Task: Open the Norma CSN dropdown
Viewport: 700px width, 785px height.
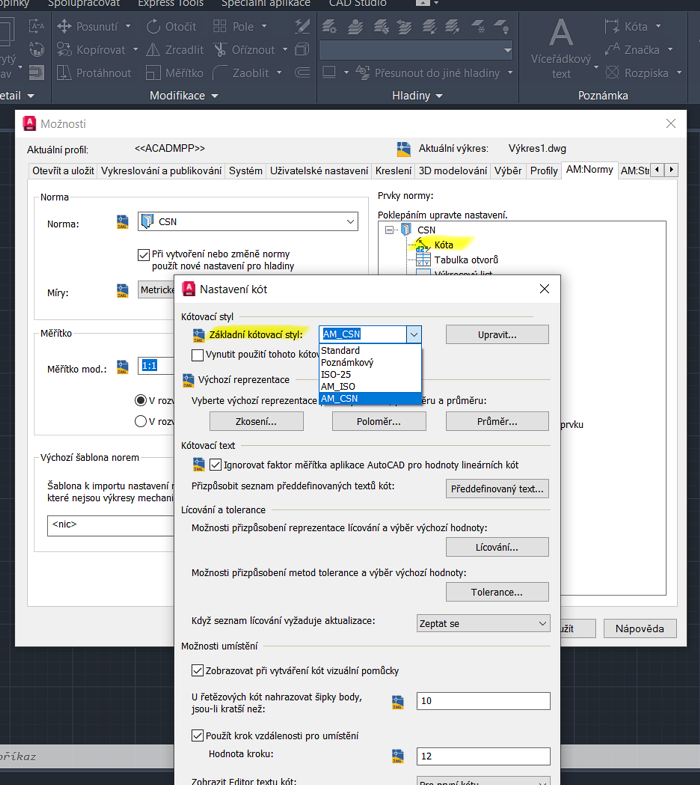Action: pyautogui.click(x=248, y=222)
